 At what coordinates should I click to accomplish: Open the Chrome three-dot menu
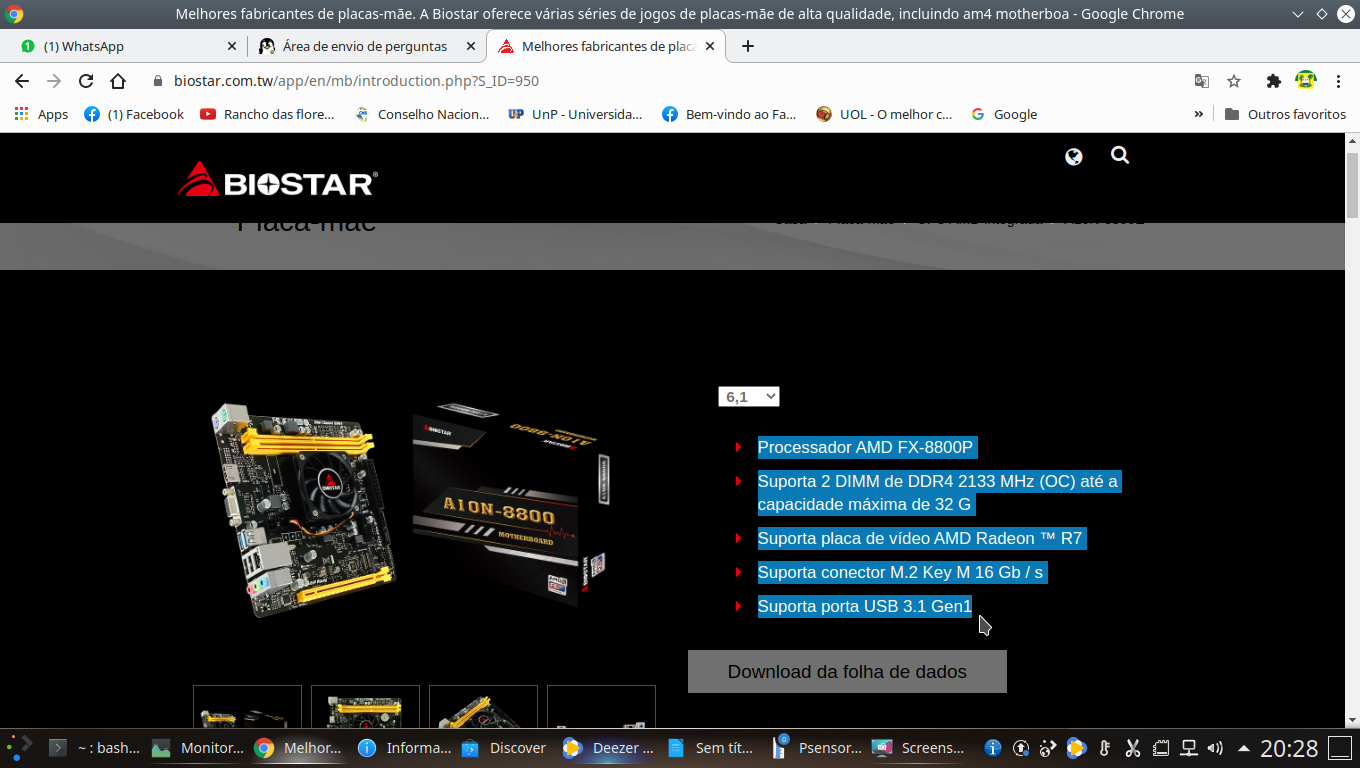pos(1338,81)
